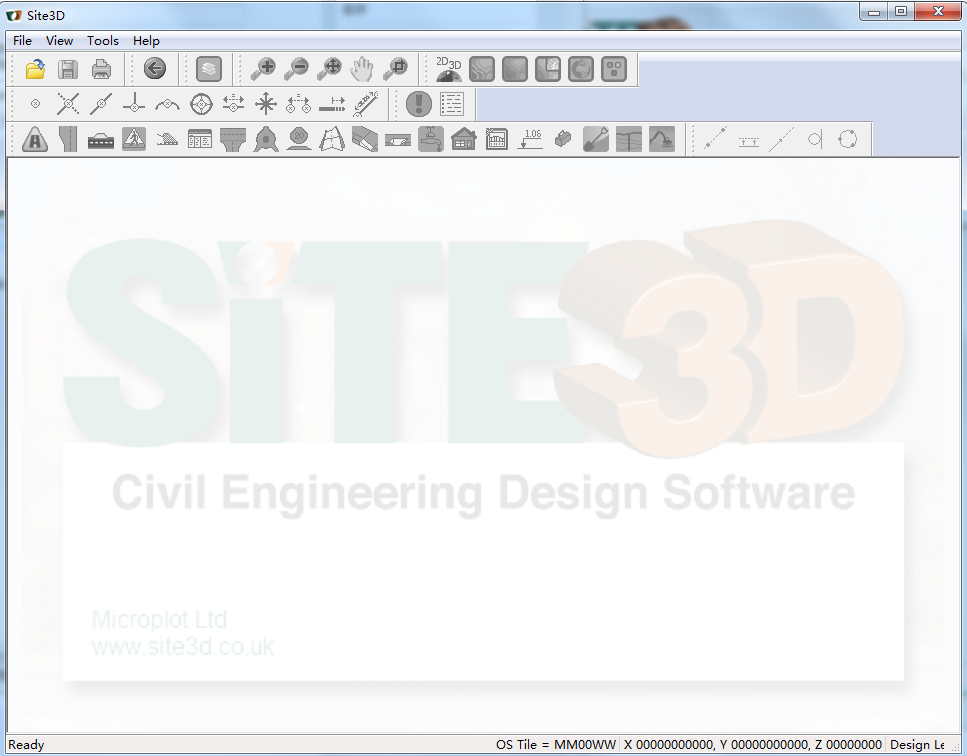Click the pipe in trench icon
Image resolution: width=967 pixels, height=756 pixels.
click(x=398, y=139)
